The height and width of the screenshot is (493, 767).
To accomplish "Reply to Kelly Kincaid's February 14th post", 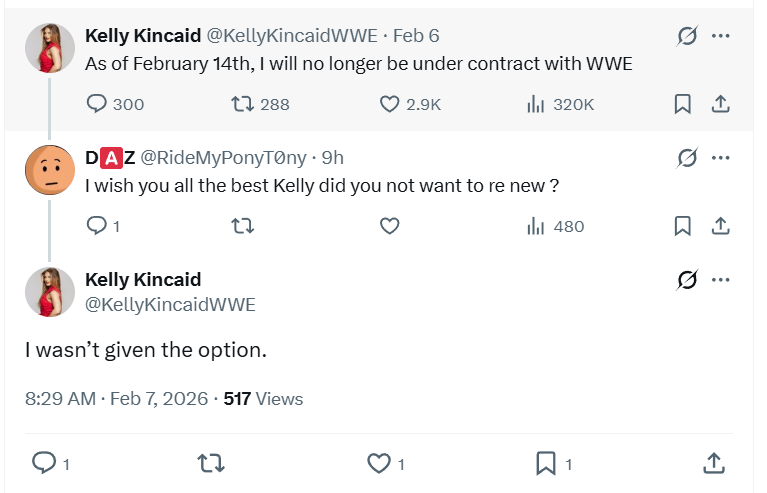I will [x=98, y=104].
